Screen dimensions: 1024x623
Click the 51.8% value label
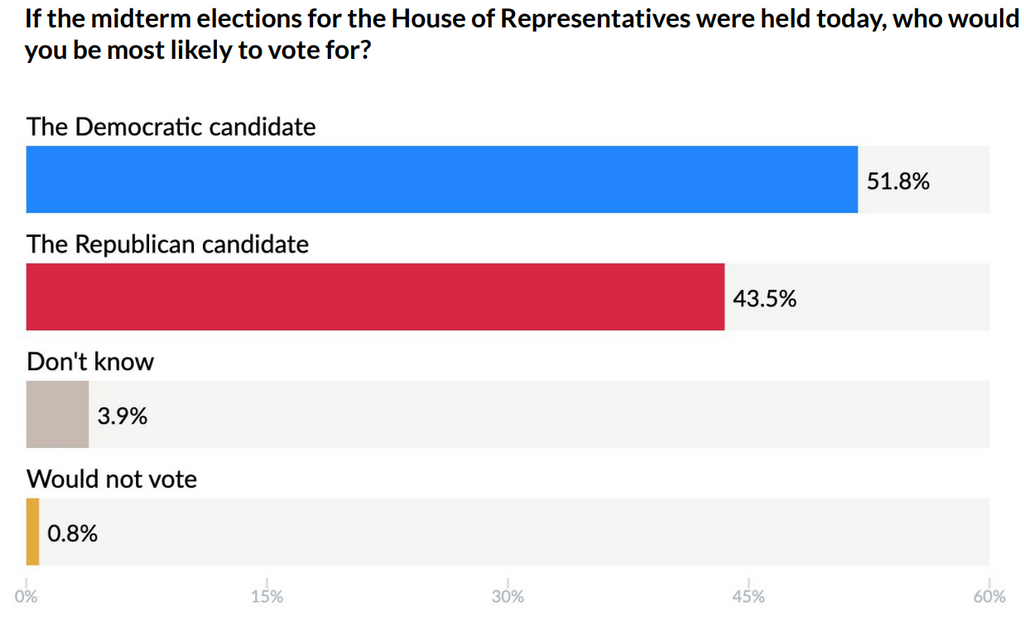898,181
